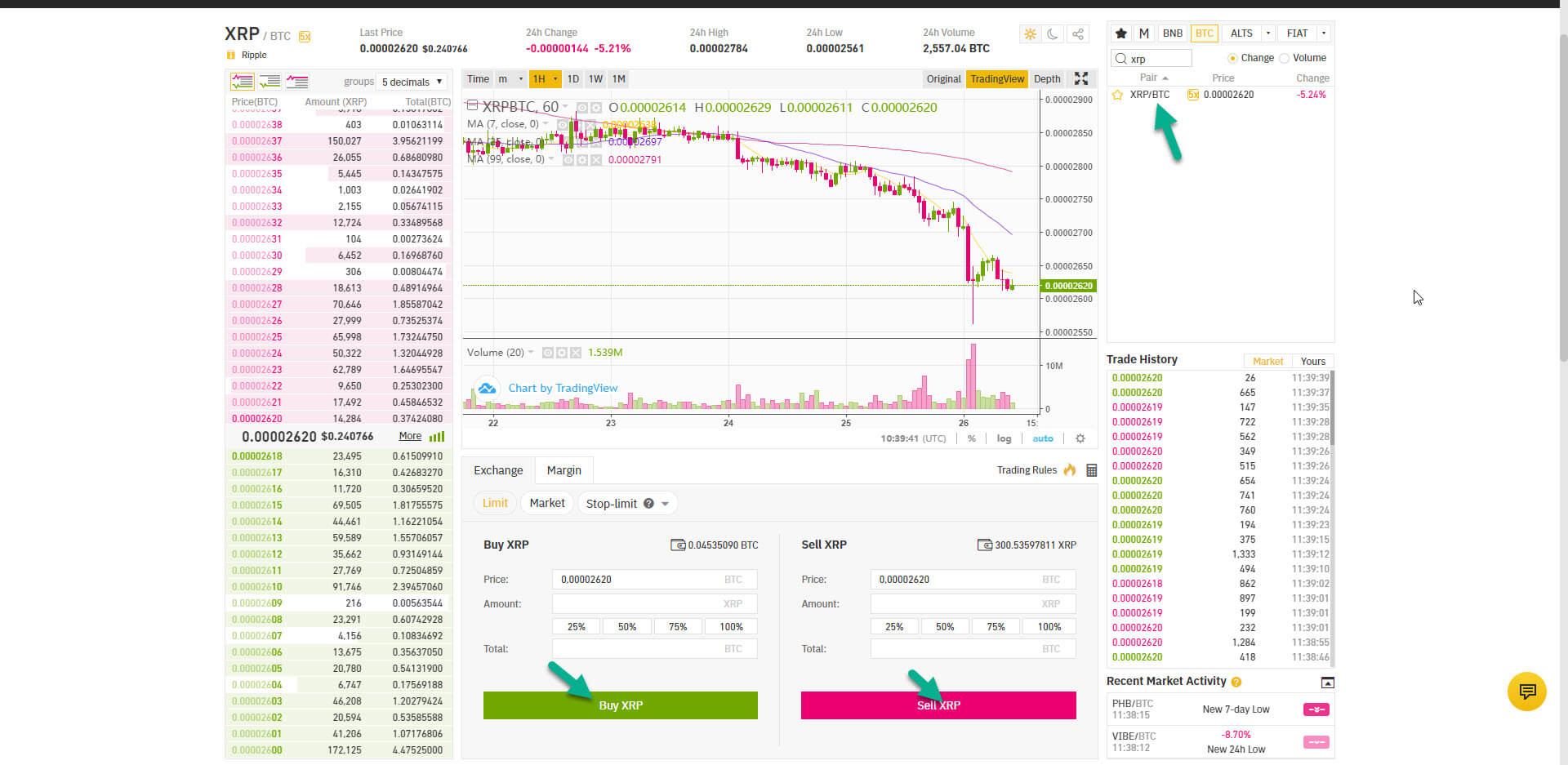The width and height of the screenshot is (1568, 765).
Task: Click the xrp pair search box
Action: (1151, 59)
